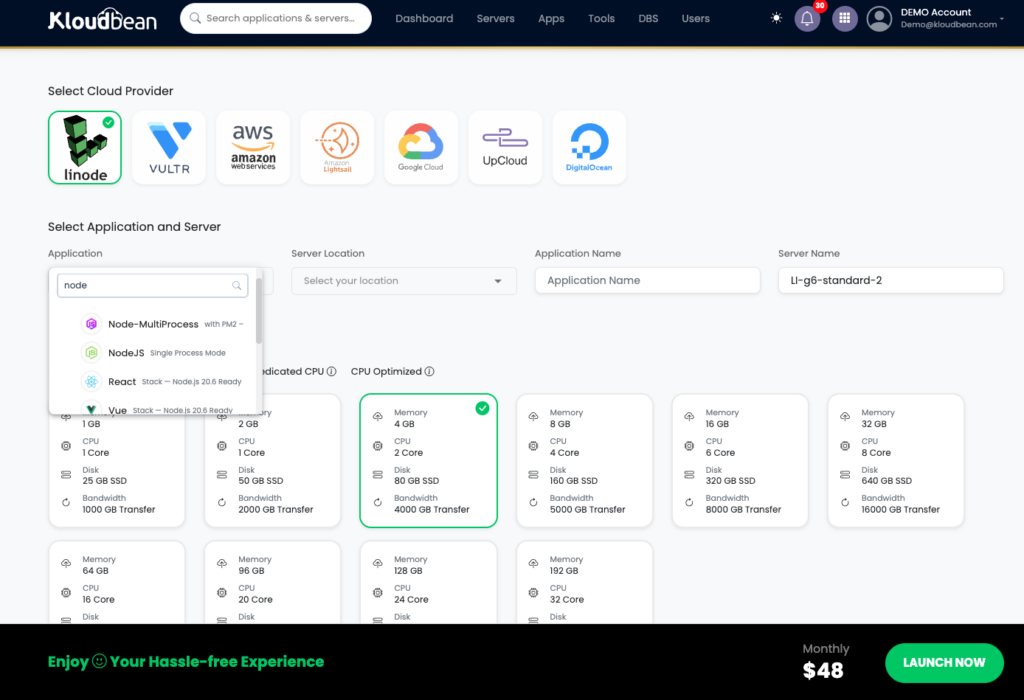Open Users in top navigation
Image resolution: width=1024 pixels, height=700 pixels.
tap(696, 18)
